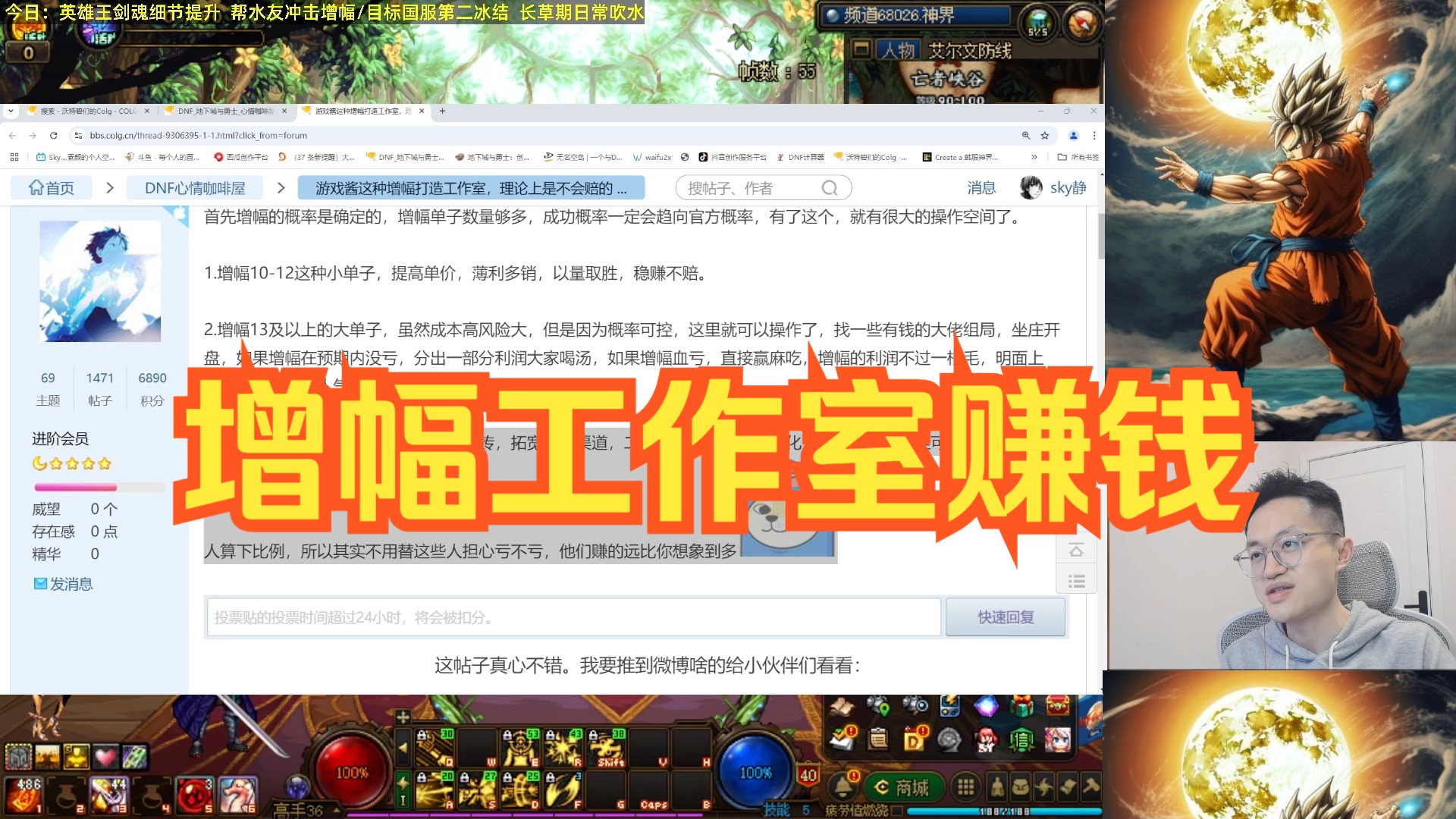1456x819 pixels.
Task: Open the 所有书签 folder
Action: coord(1078,157)
